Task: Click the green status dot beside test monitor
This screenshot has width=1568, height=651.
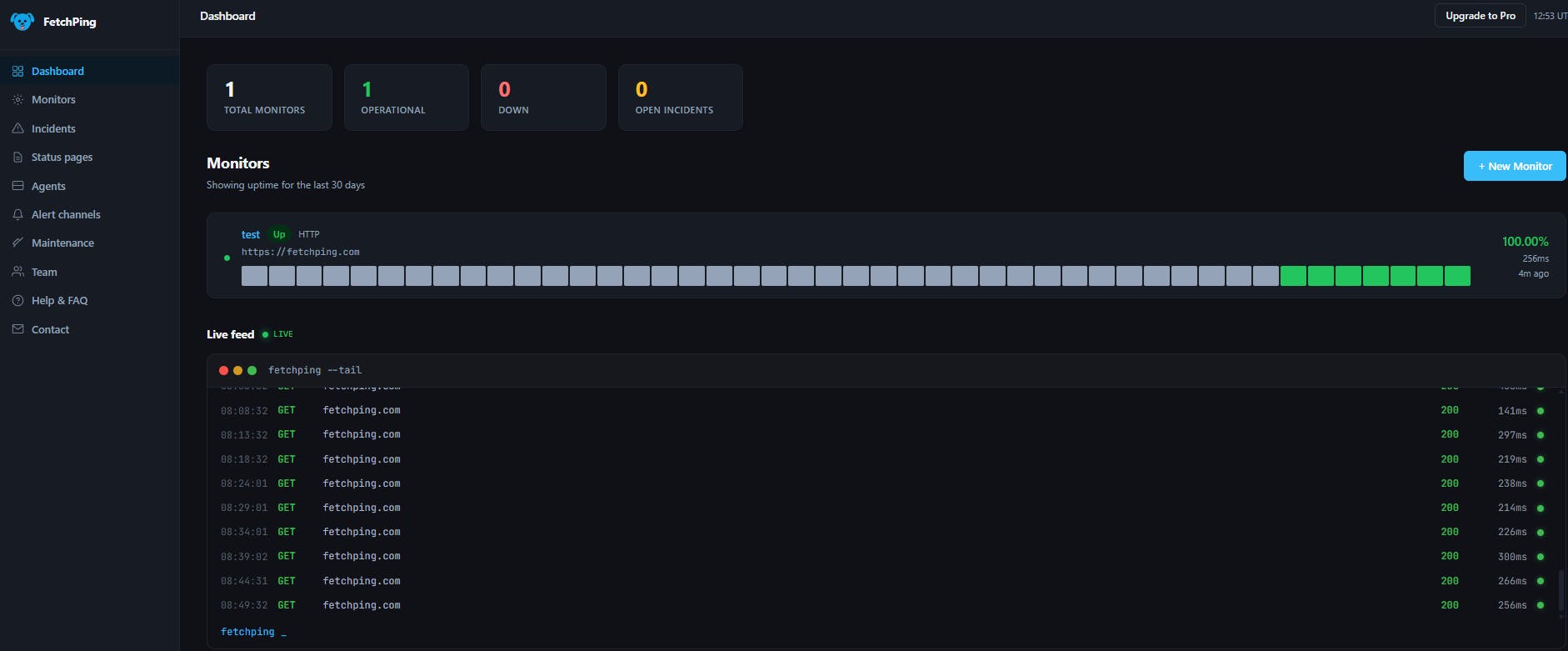Action: pyautogui.click(x=227, y=258)
